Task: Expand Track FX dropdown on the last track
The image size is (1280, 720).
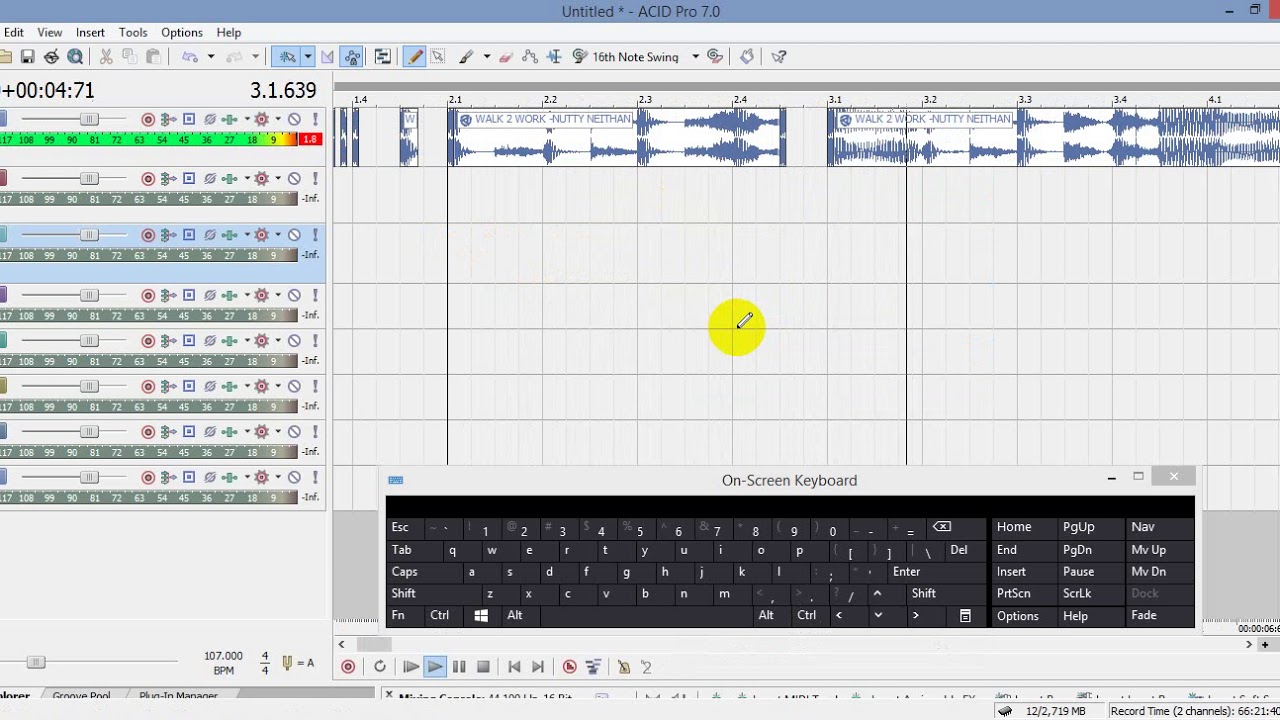Action: (247, 477)
